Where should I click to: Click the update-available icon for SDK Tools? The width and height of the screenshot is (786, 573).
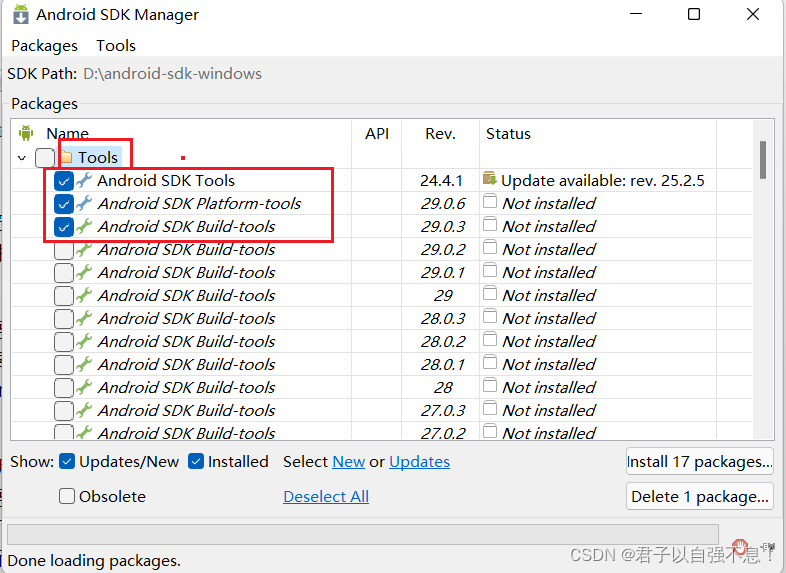click(x=489, y=179)
